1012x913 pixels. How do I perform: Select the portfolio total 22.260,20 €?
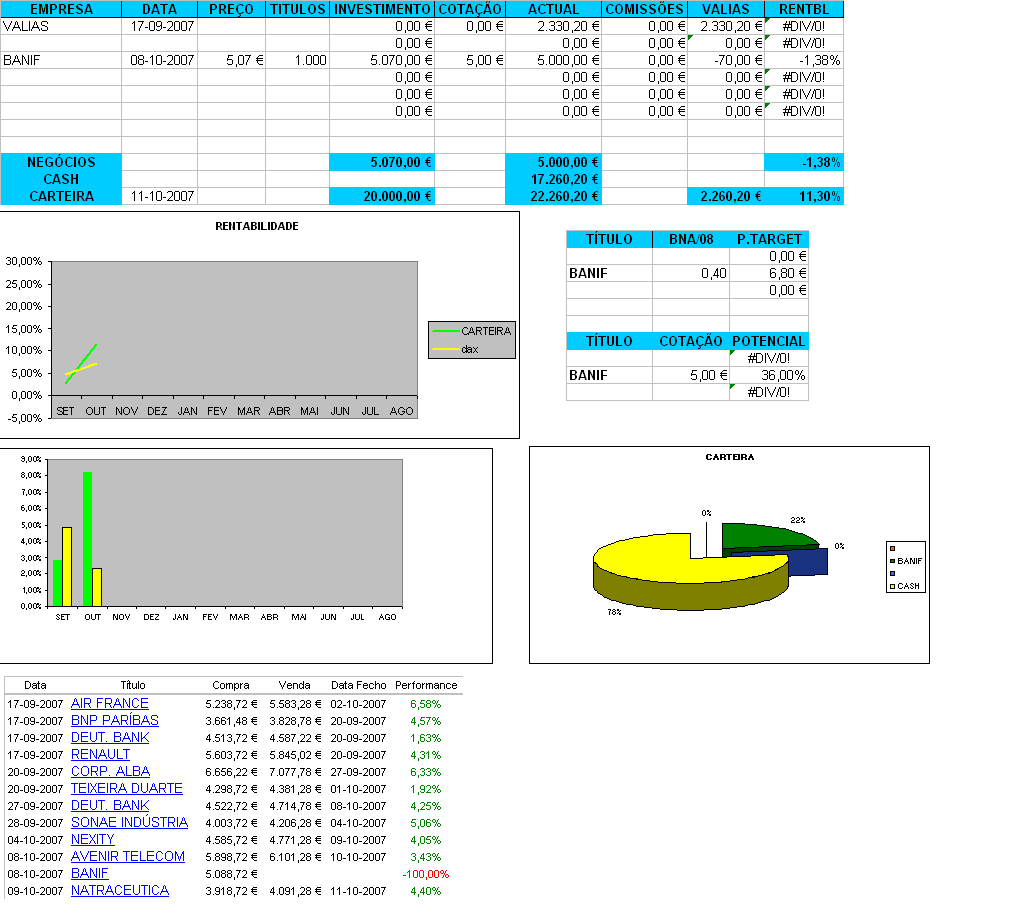coord(554,196)
